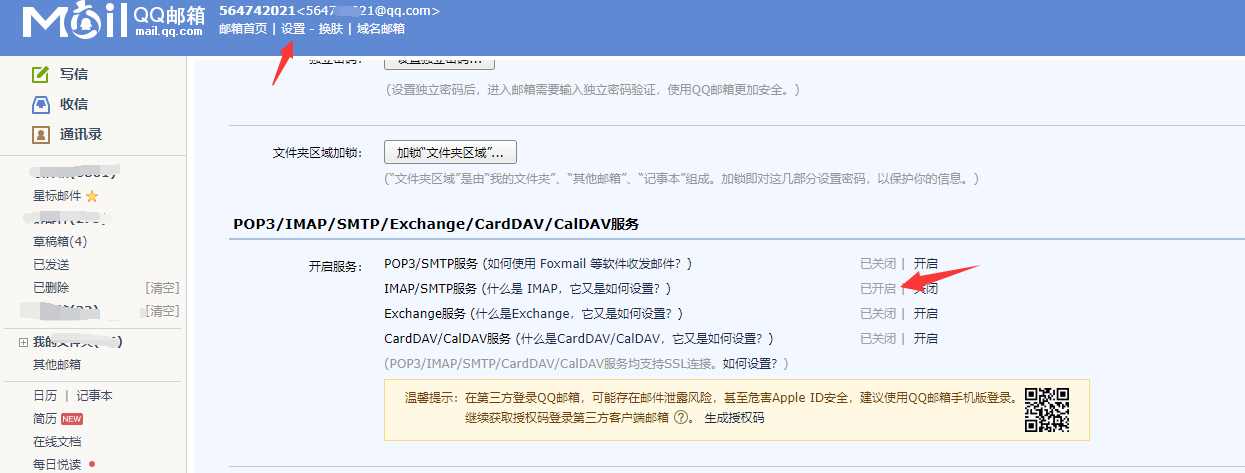Click the 换肤 skin link
The height and width of the screenshot is (473, 1245).
(330, 29)
